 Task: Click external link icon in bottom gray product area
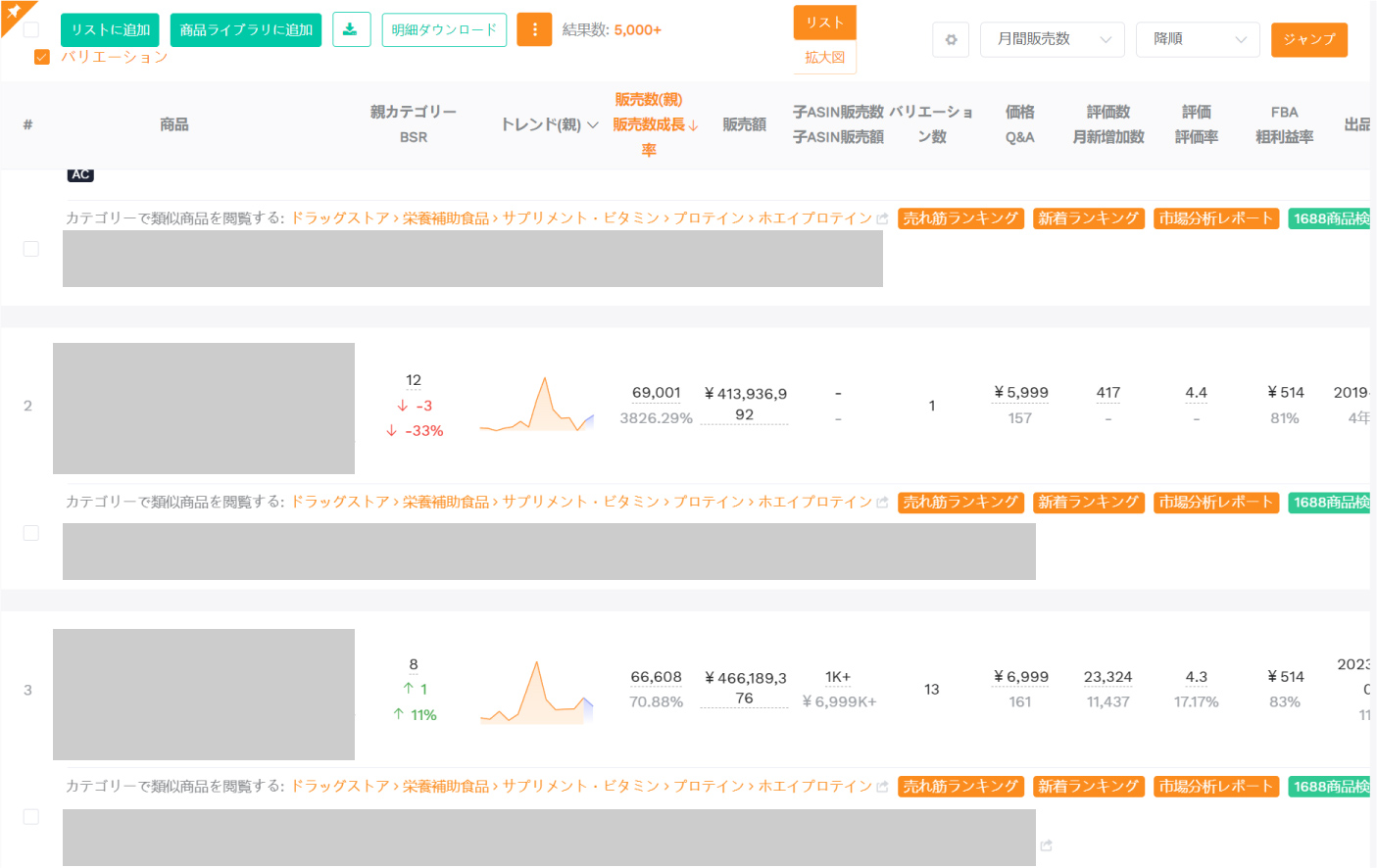click(x=1045, y=844)
